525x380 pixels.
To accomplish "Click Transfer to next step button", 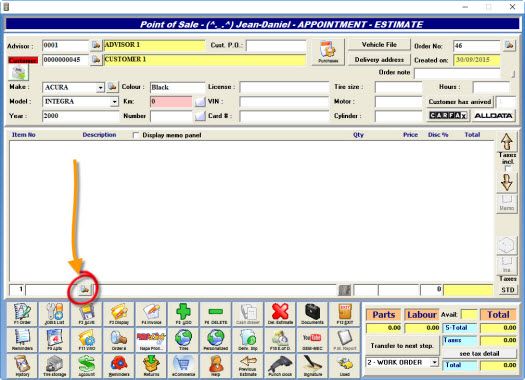I will tap(402, 346).
